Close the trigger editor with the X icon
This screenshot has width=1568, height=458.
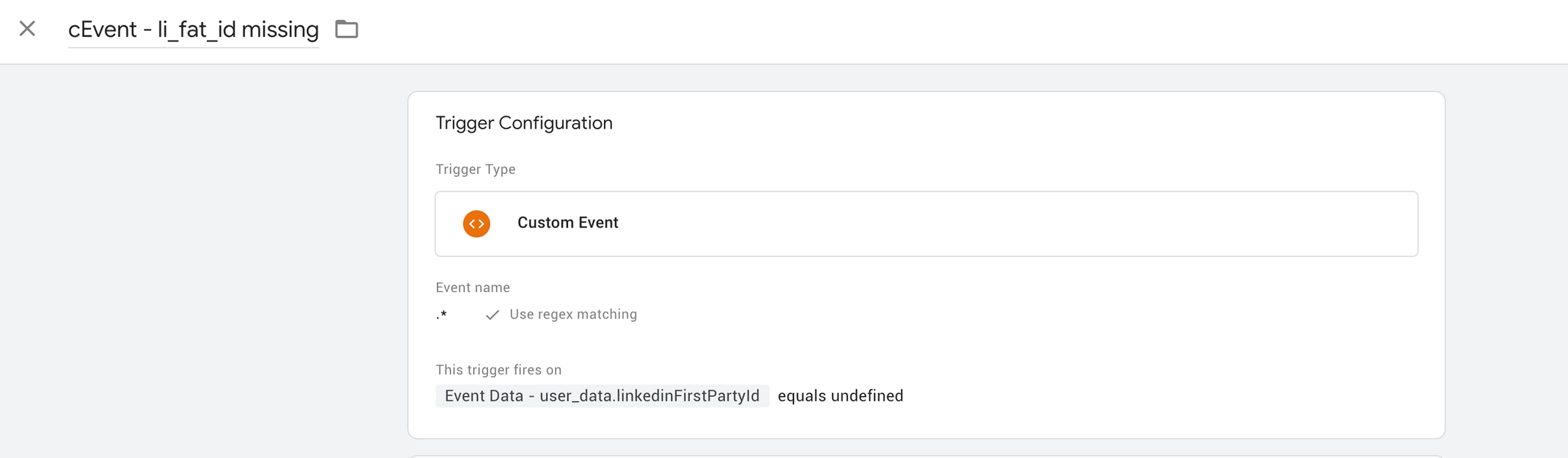coord(28,29)
